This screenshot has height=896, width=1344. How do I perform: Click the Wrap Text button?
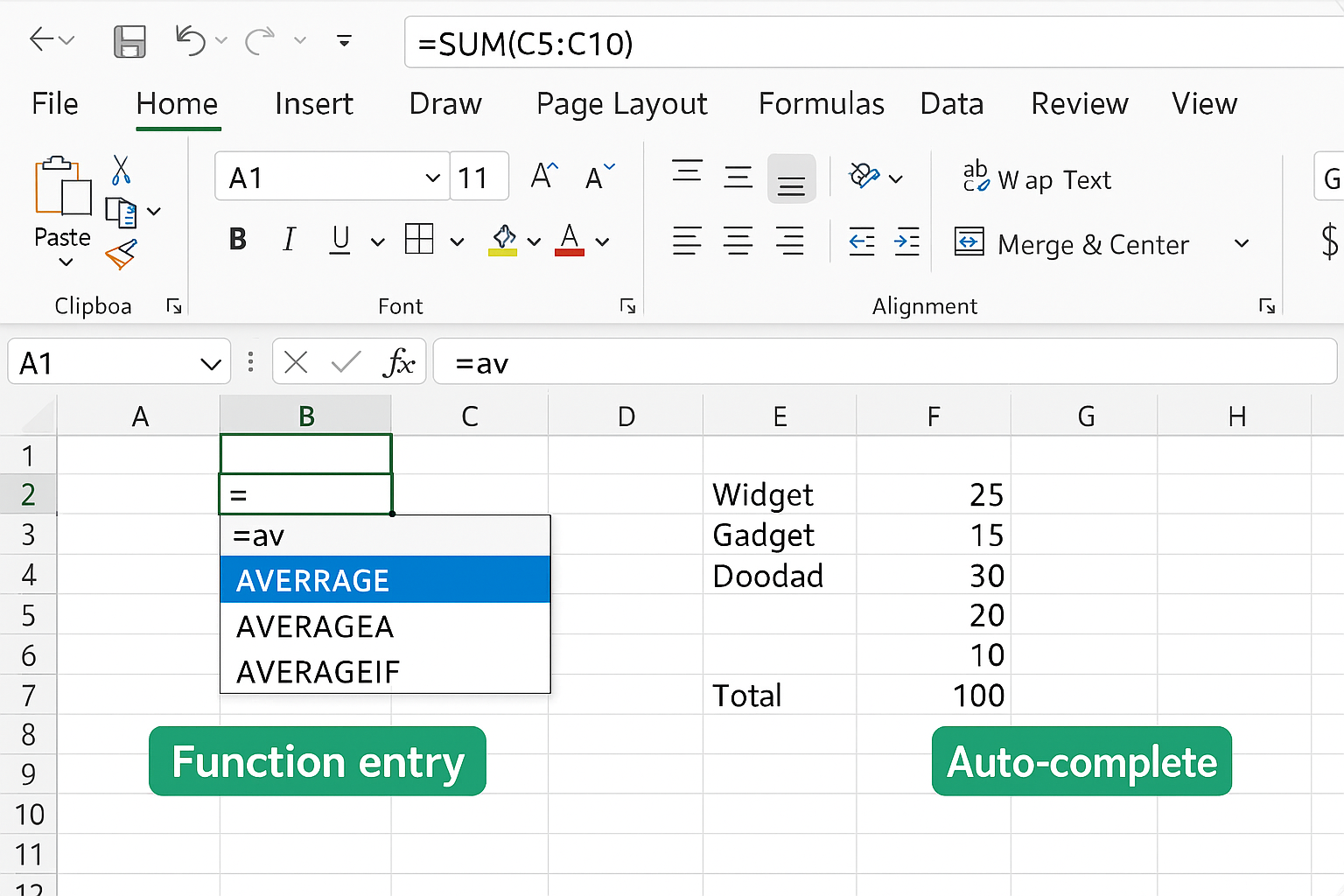1036,178
